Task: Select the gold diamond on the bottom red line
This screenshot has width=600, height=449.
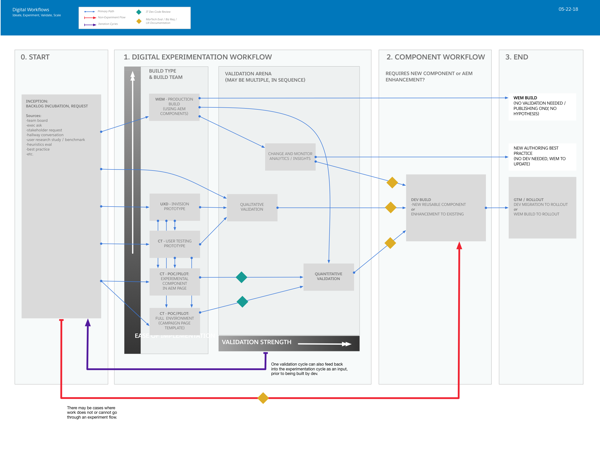Action: click(x=263, y=398)
